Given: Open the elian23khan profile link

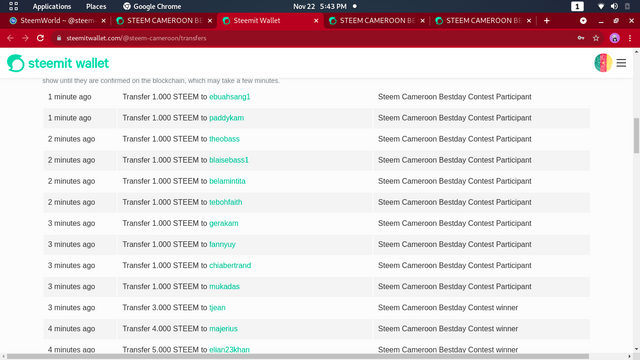Looking at the screenshot, I should (x=229, y=349).
